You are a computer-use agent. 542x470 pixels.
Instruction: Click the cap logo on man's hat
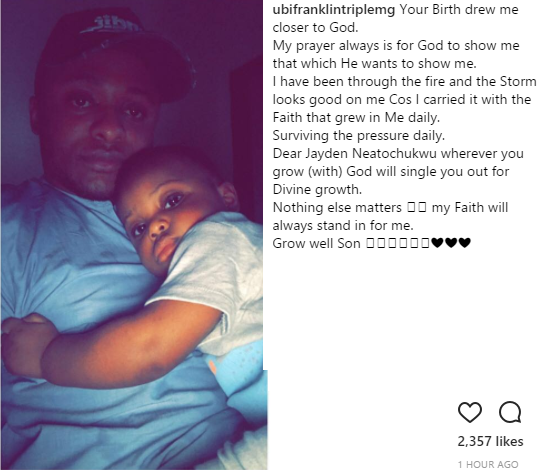tap(113, 25)
